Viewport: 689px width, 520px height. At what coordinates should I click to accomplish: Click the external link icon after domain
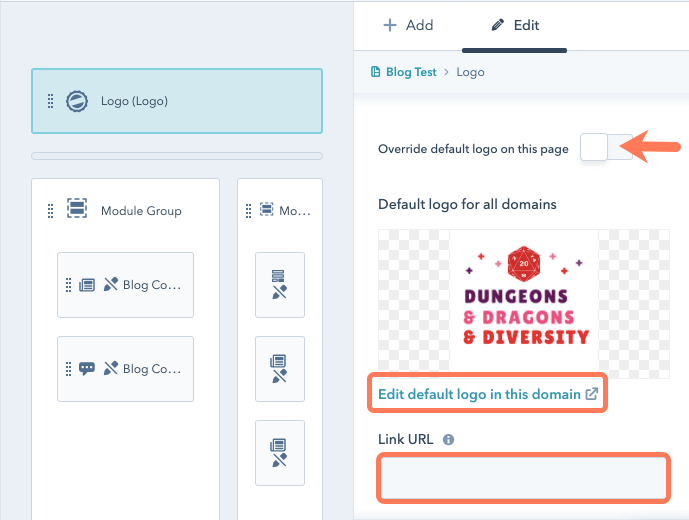591,393
